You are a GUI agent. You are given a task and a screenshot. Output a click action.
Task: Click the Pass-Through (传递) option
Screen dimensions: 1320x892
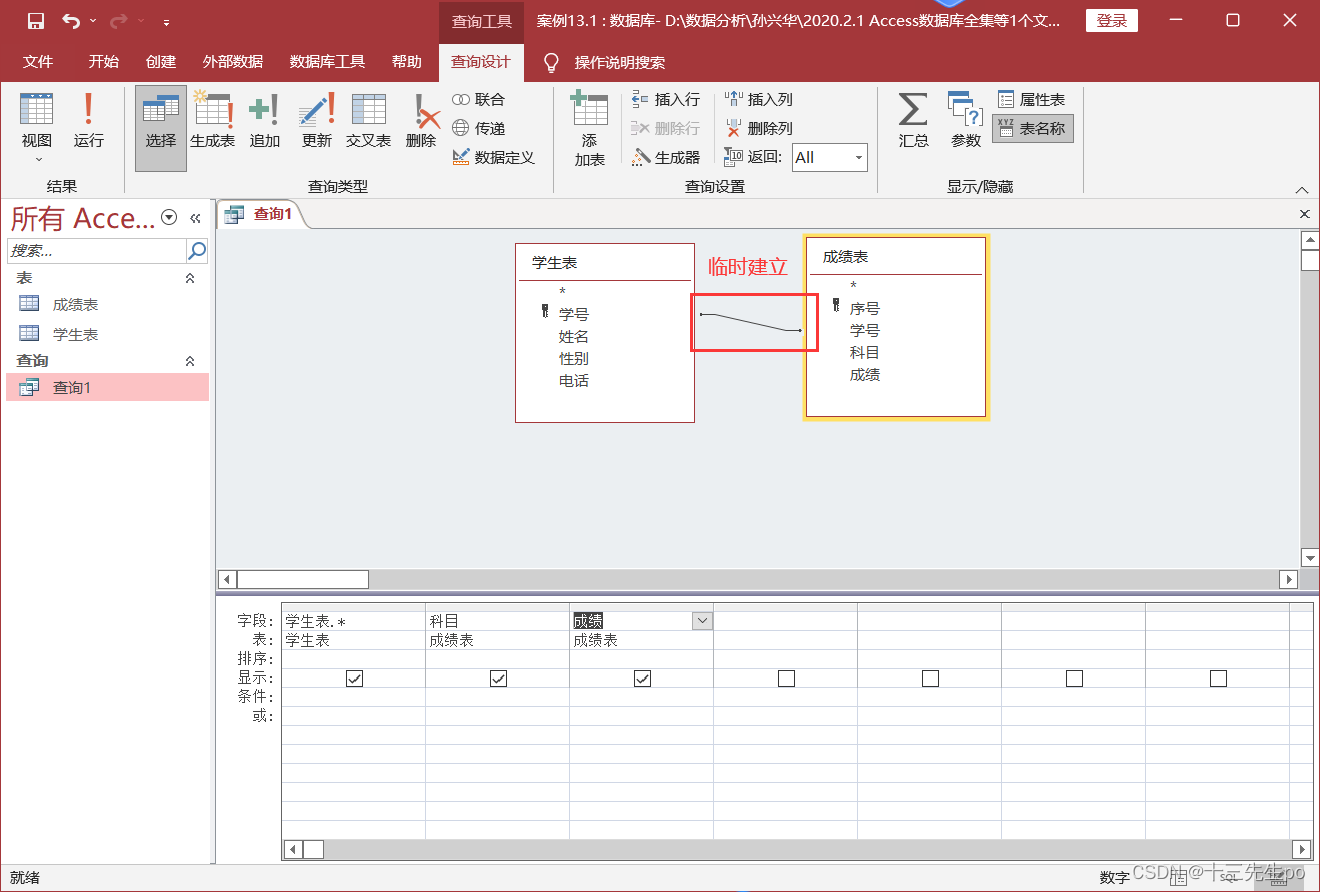point(479,128)
